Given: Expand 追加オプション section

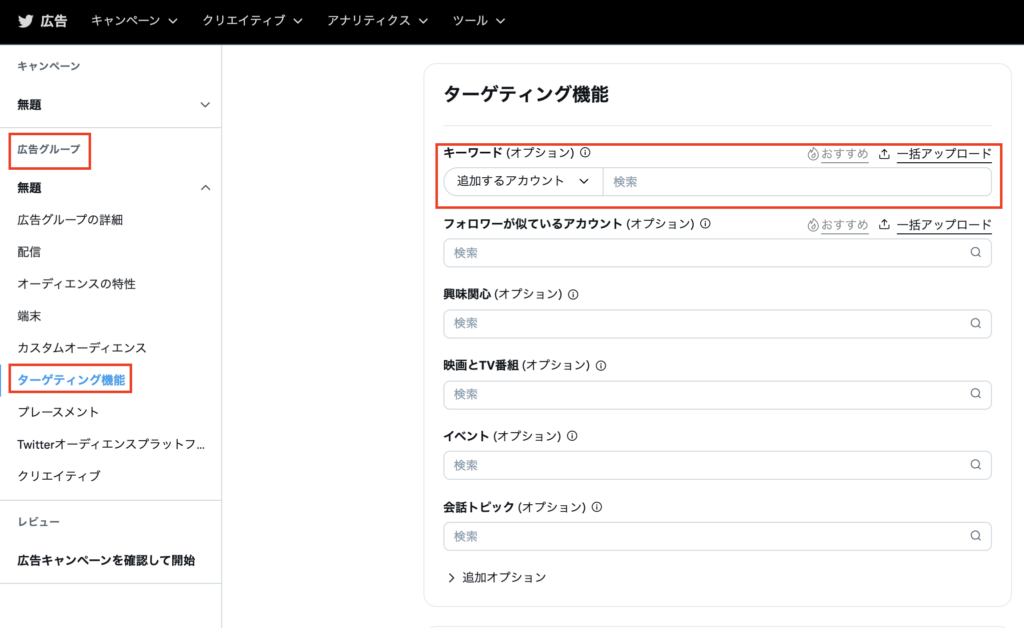Looking at the screenshot, I should point(497,578).
